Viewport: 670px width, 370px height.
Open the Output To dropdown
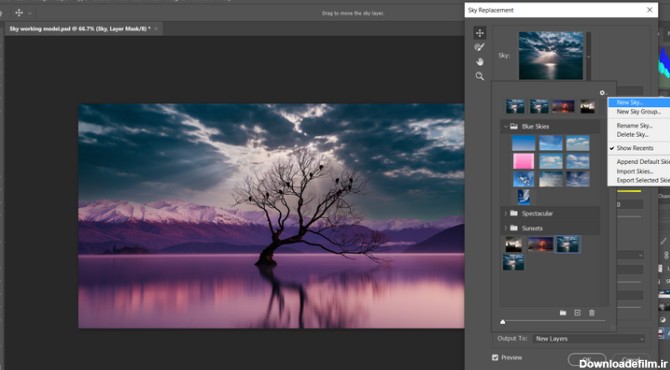(588, 338)
